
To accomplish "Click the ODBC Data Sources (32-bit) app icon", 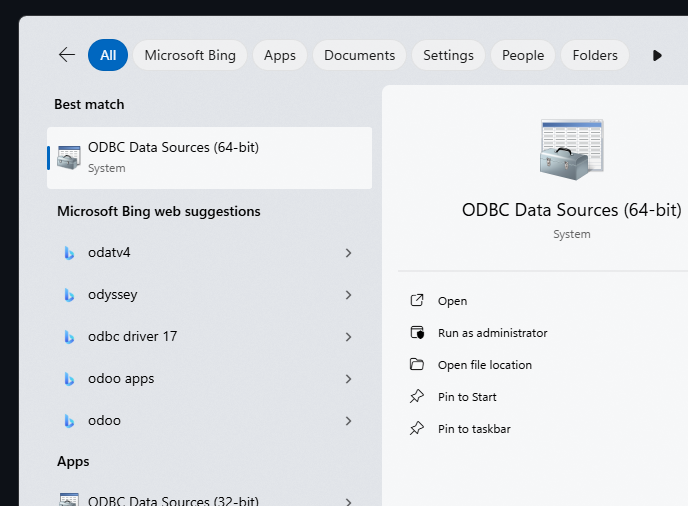I will 69,499.
